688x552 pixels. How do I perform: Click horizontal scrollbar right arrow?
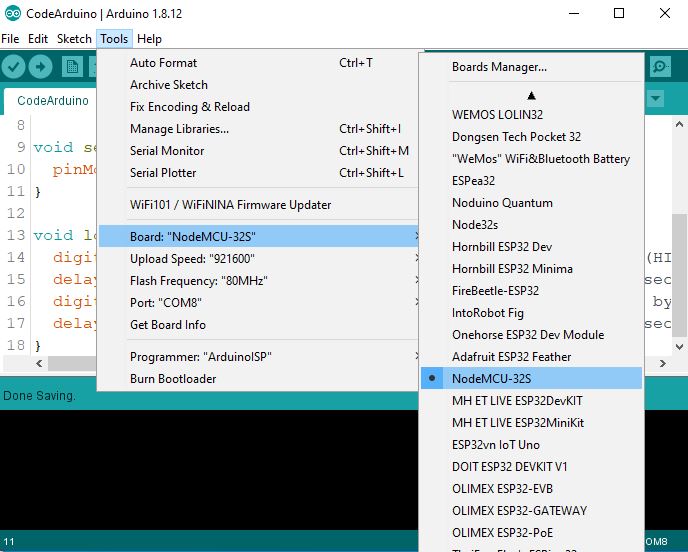663,363
